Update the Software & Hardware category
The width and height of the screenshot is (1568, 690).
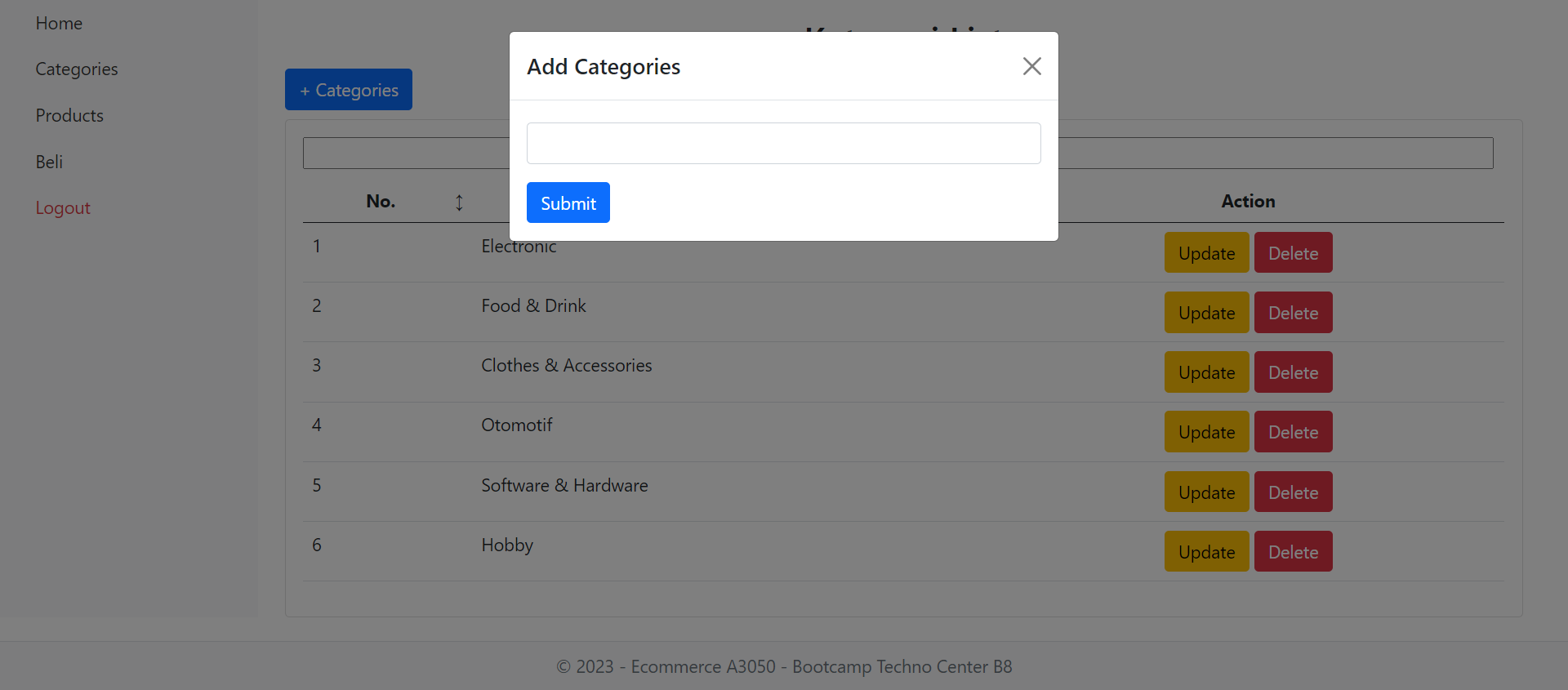[x=1206, y=492]
